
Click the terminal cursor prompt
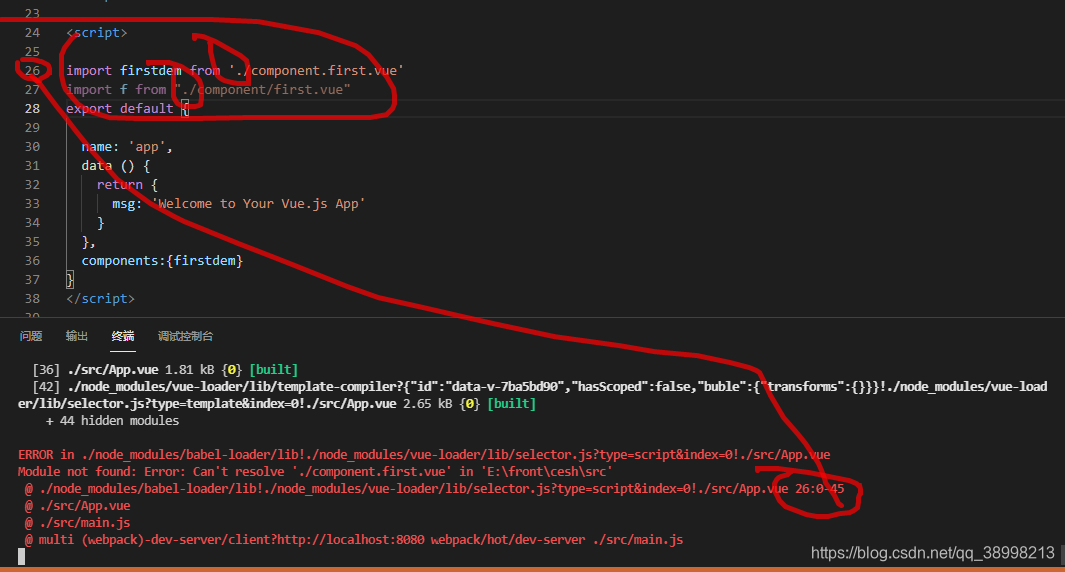tap(21, 557)
